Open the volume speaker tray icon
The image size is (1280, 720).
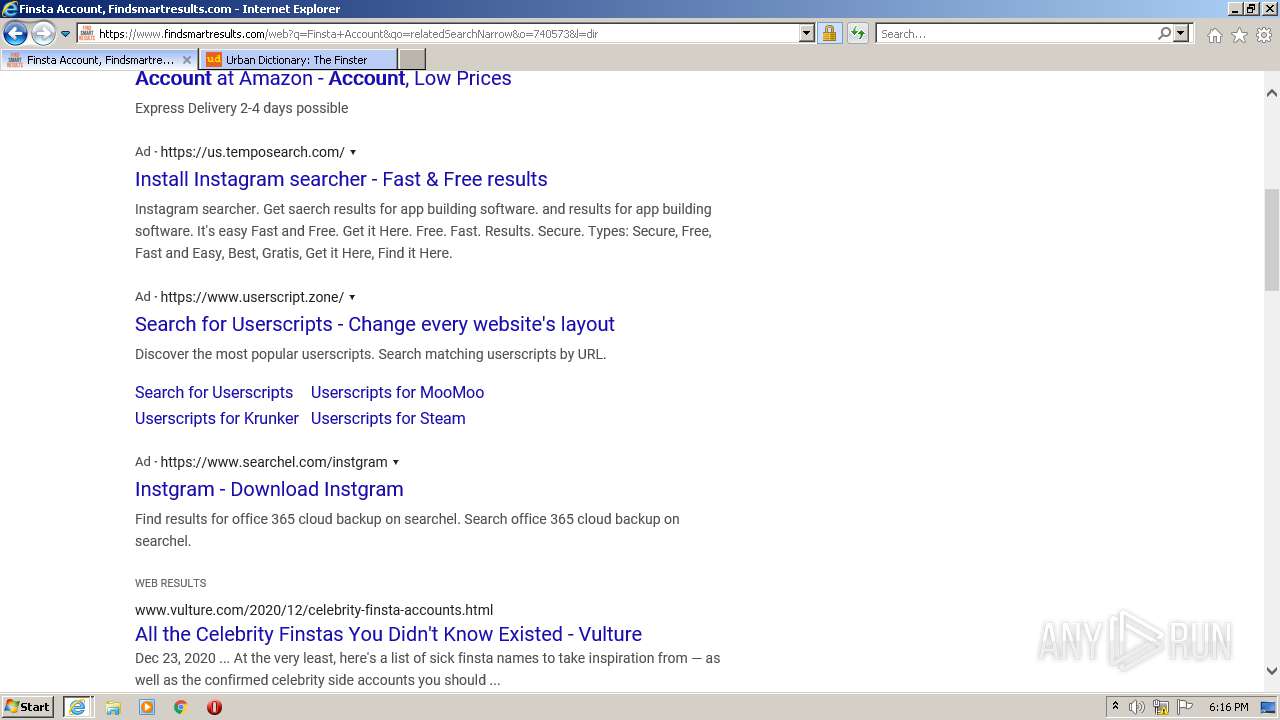[1137, 707]
